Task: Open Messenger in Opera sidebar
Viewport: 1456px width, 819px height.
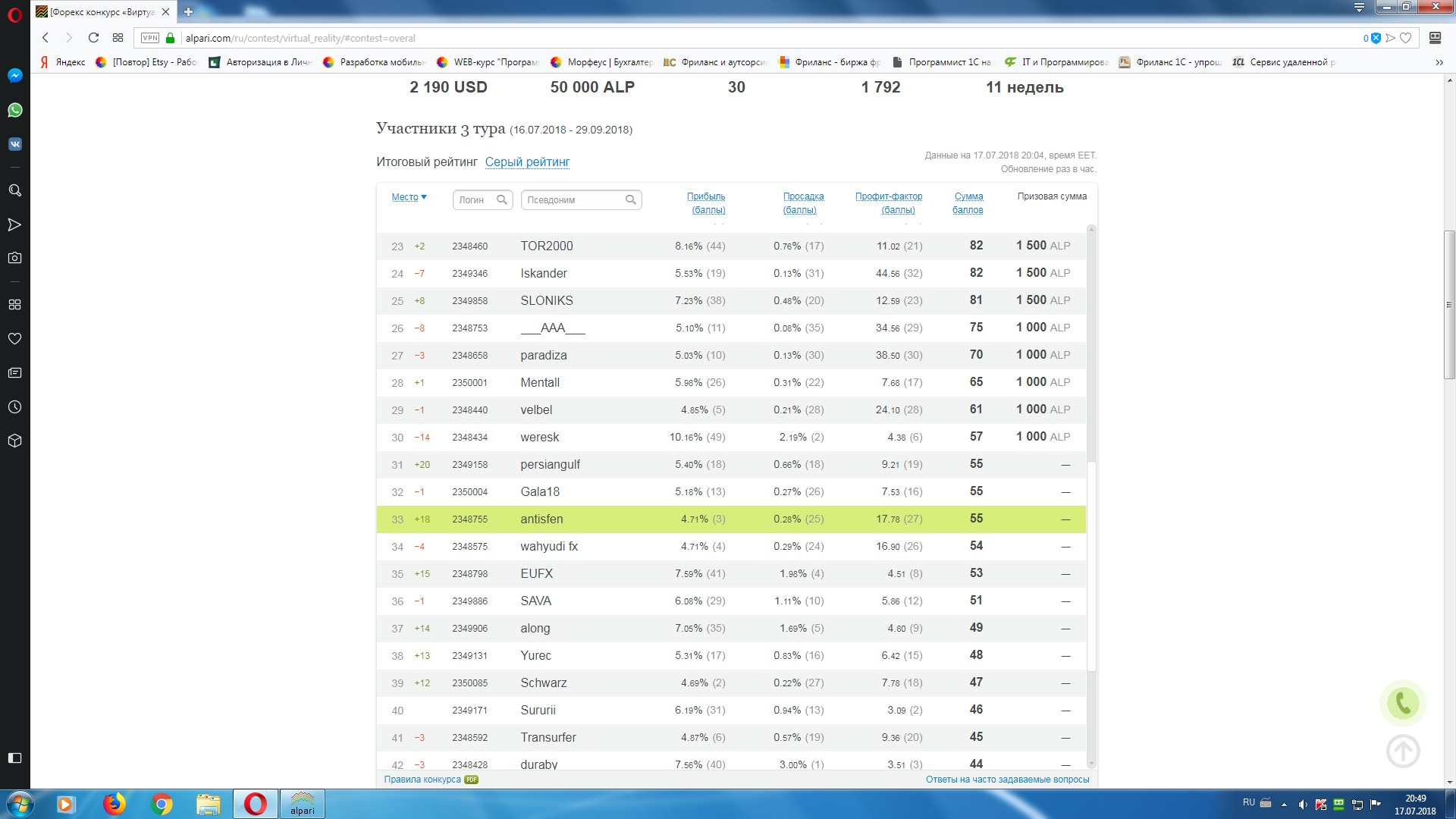Action: [x=14, y=76]
